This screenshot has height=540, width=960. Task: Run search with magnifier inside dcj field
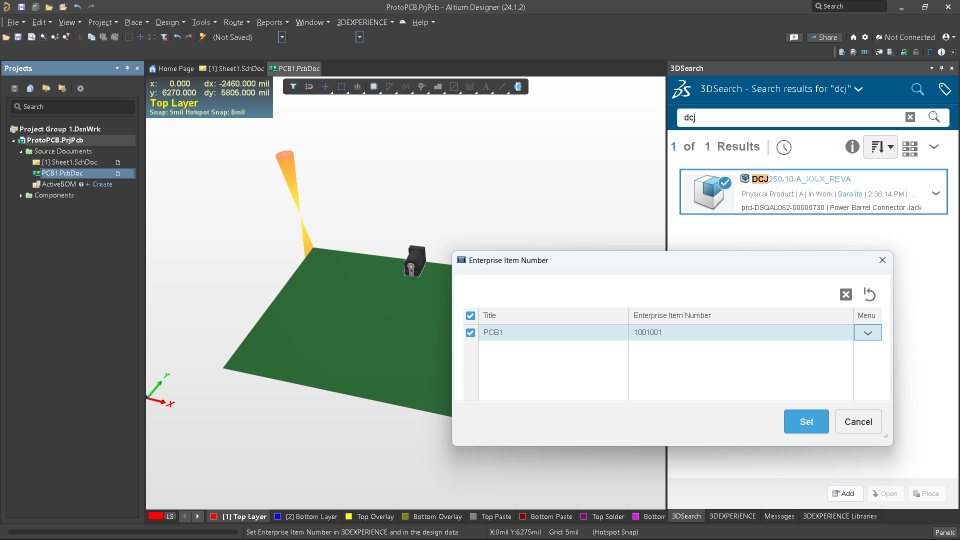point(934,117)
